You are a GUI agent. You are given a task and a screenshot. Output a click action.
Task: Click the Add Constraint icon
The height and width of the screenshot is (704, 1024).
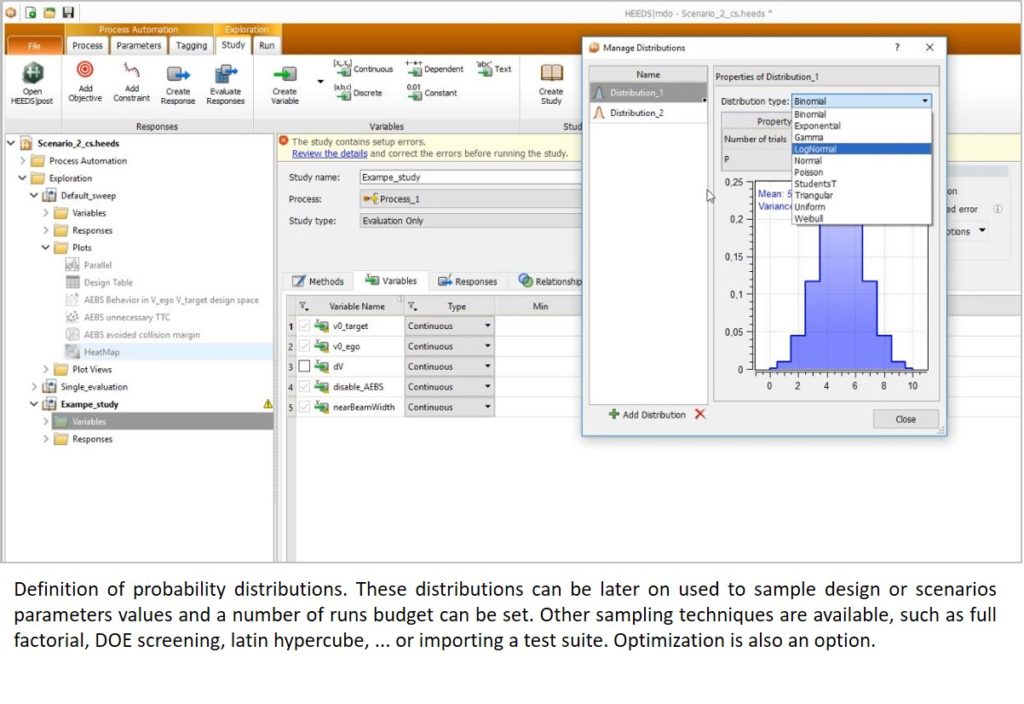[x=131, y=70]
